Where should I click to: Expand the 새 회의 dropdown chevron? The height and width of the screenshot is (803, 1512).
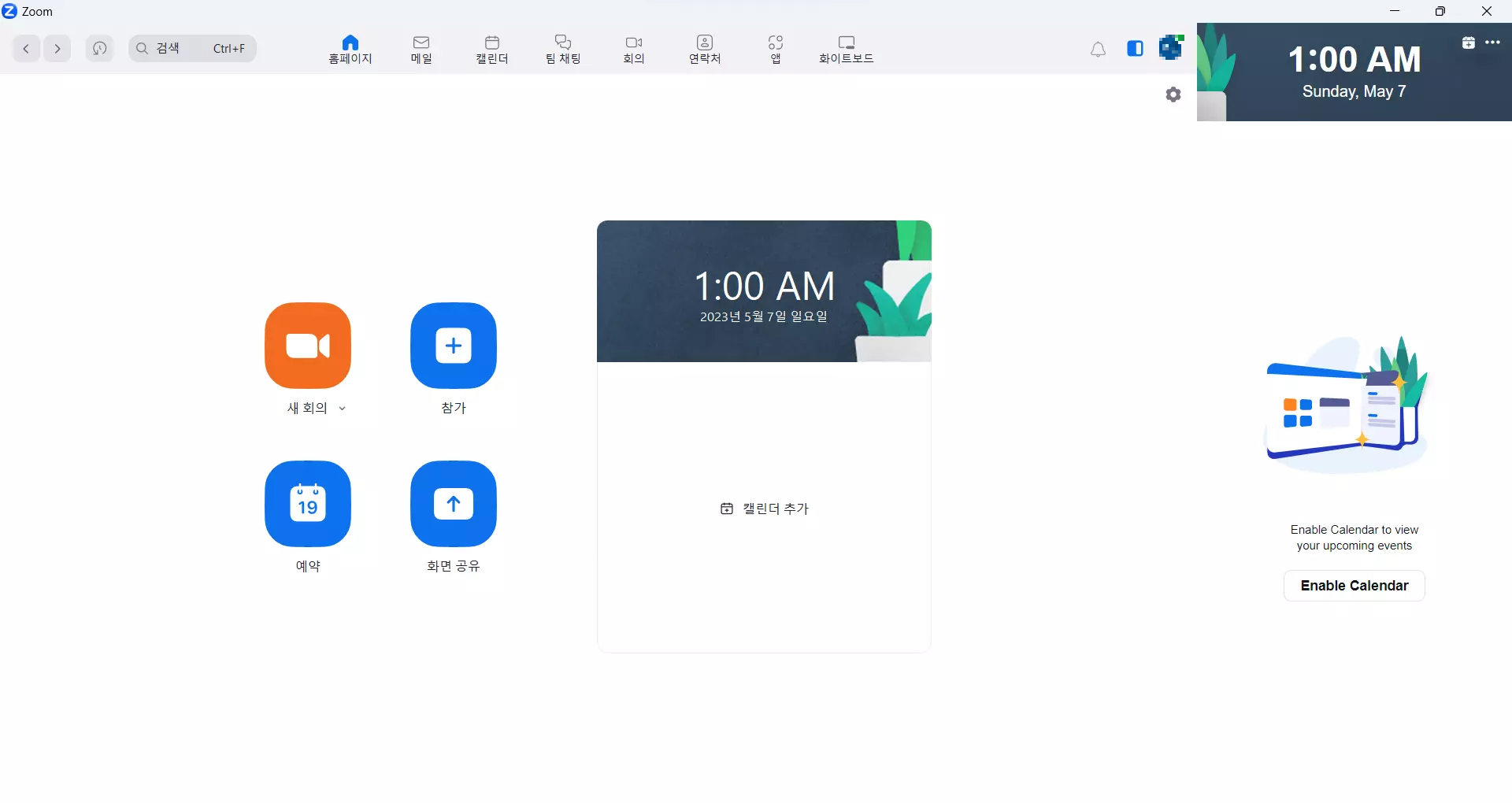(343, 409)
